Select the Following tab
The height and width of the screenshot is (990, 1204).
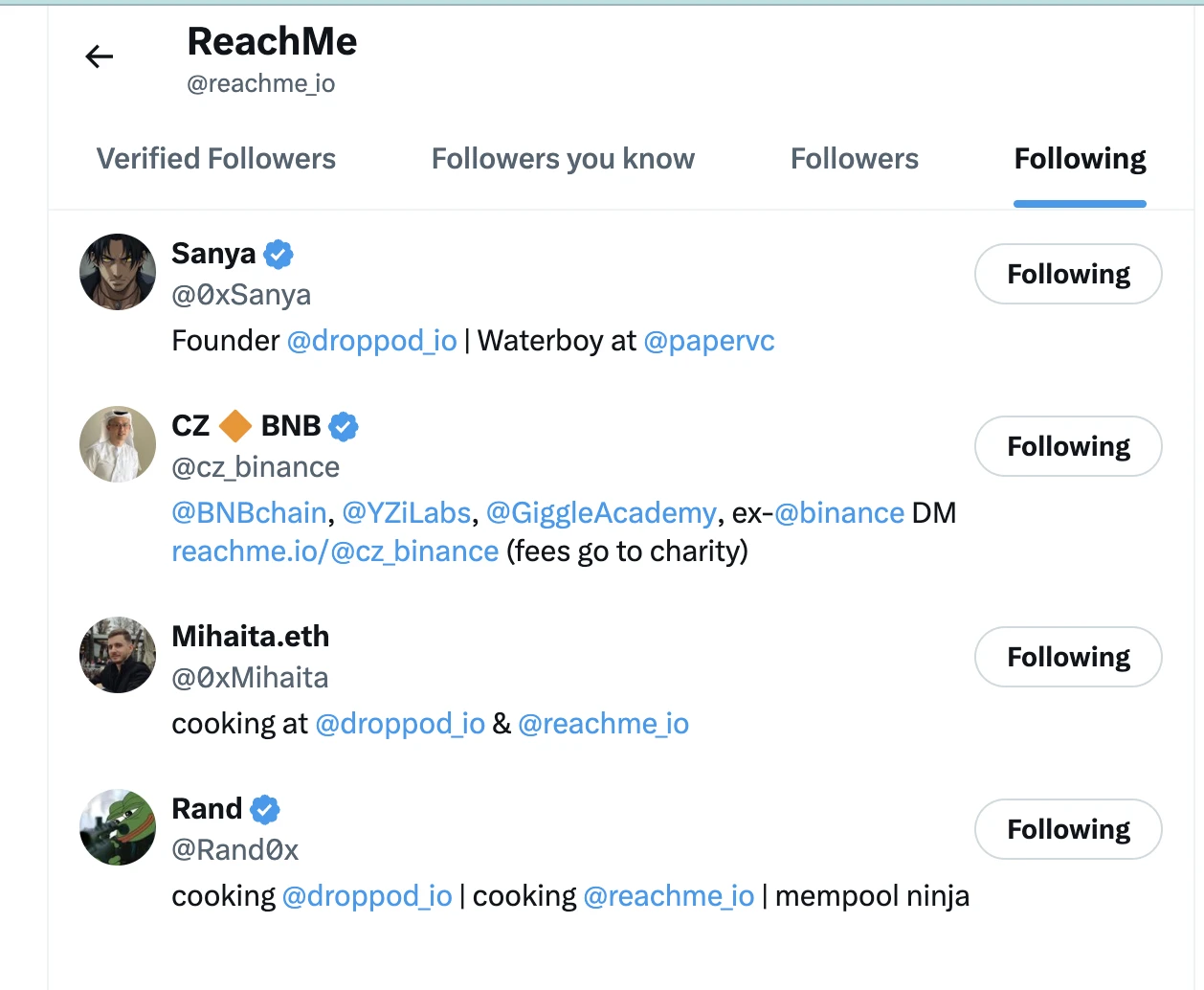pos(1080,159)
